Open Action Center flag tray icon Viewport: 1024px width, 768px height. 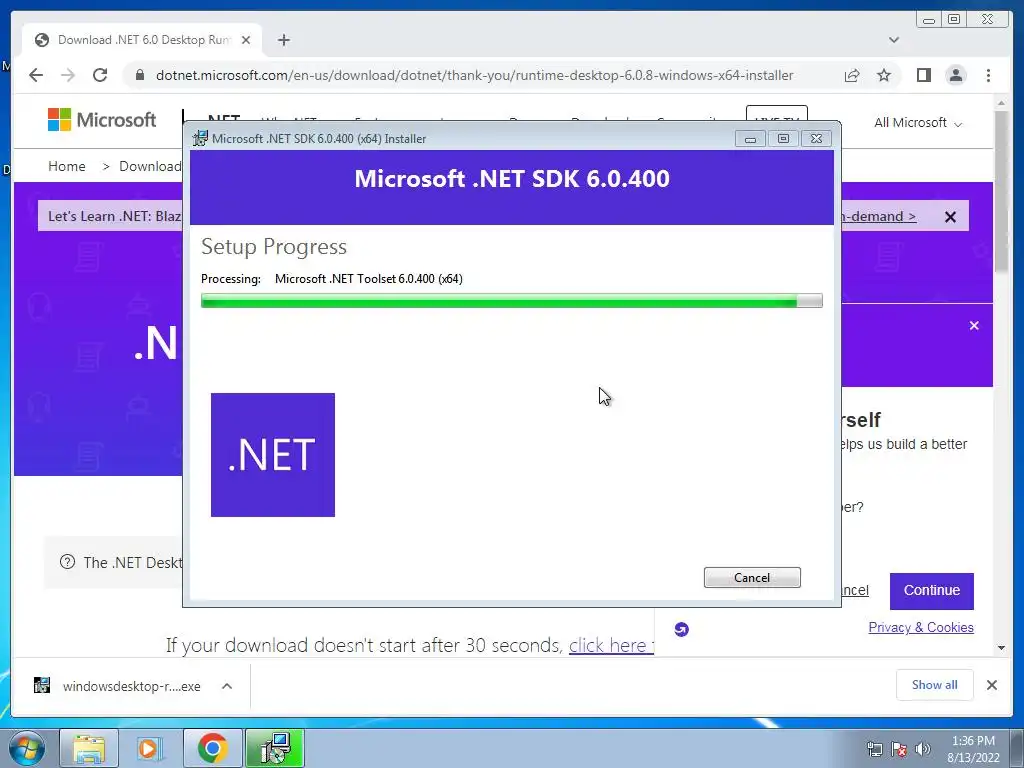click(899, 749)
